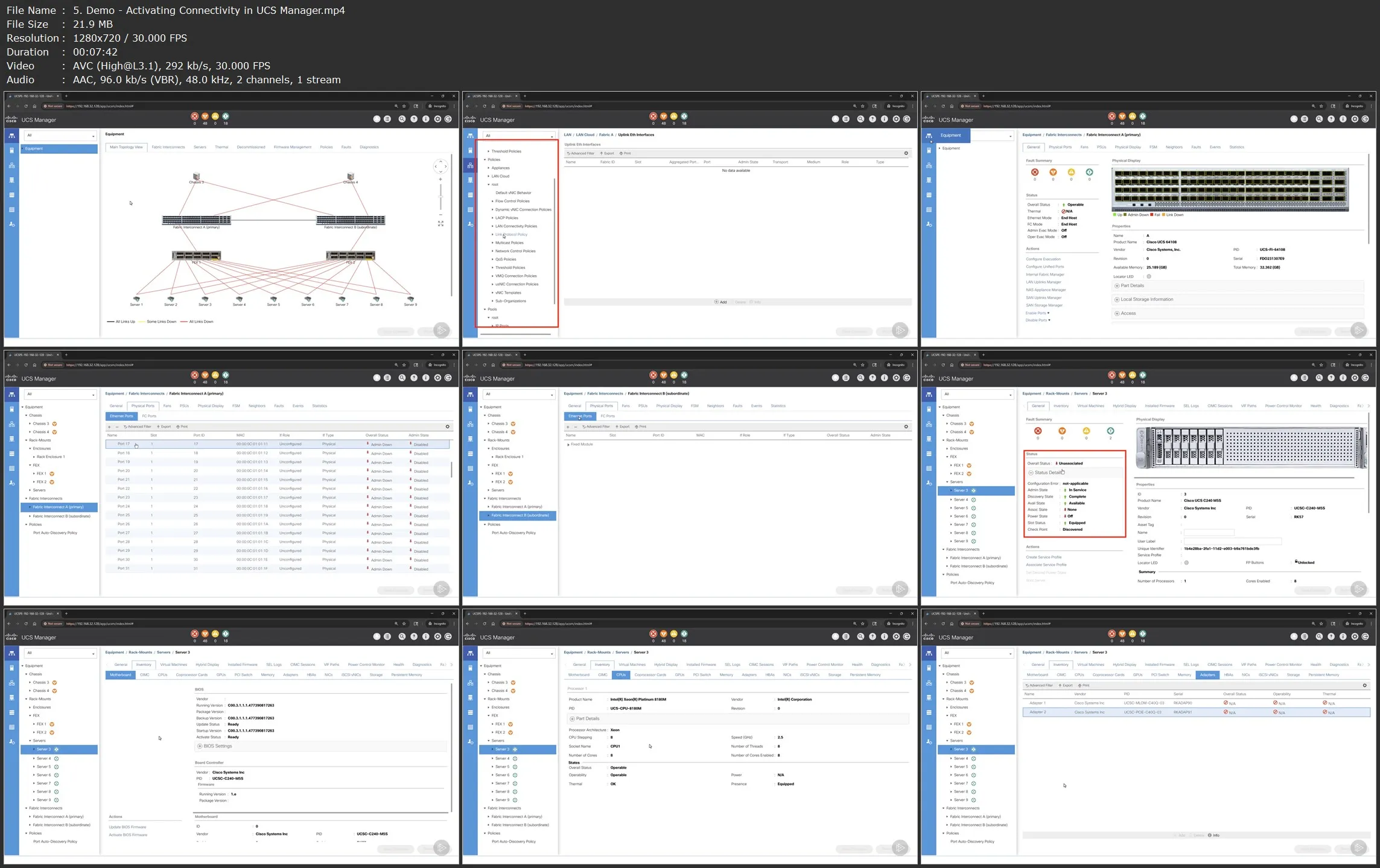
Task: Select Fabric Interconnect A (primary) device in topology diagram
Action: point(197,220)
